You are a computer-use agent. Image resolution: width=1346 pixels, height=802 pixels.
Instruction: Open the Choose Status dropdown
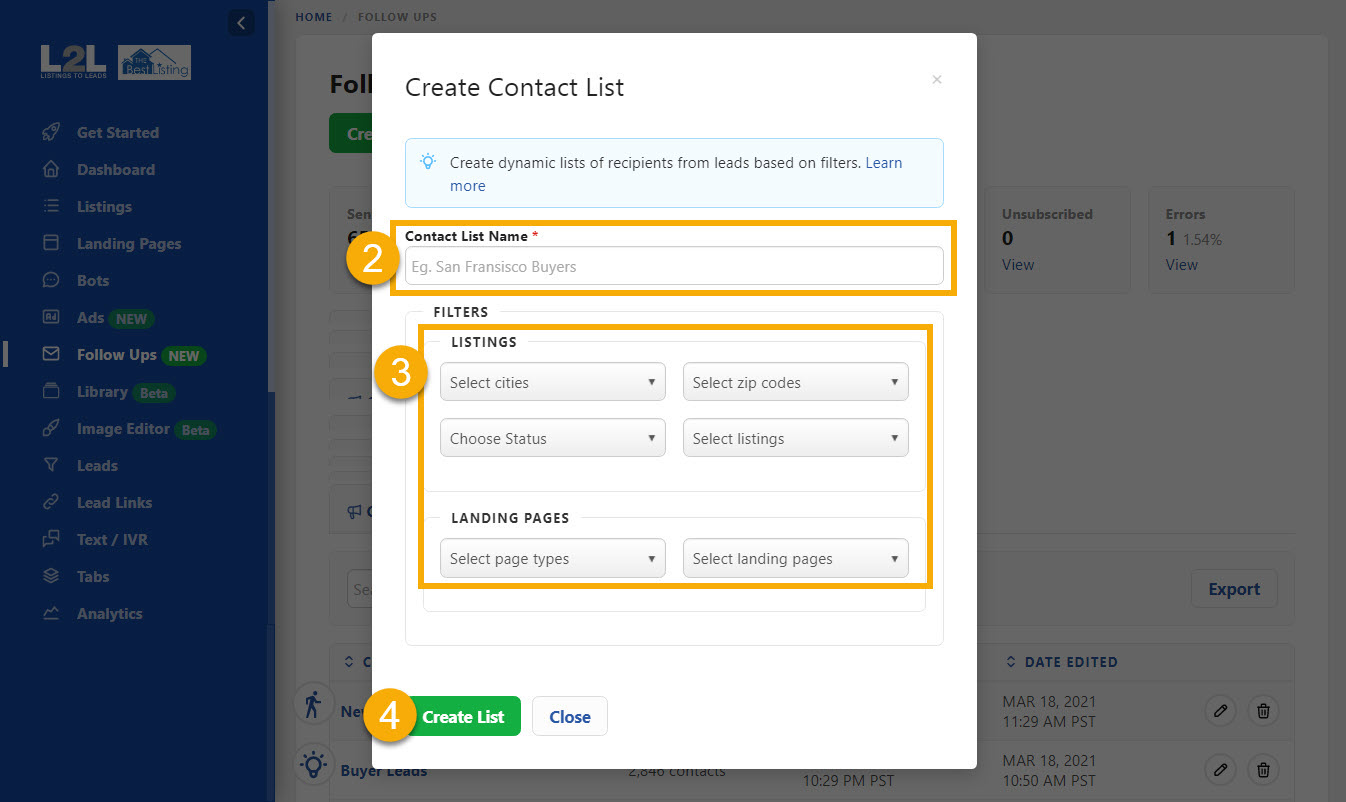click(552, 437)
